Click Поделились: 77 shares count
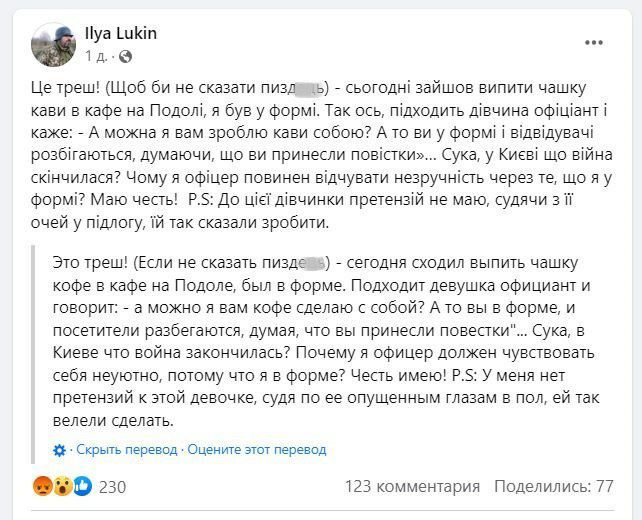Image resolution: width=642 pixels, height=520 pixels. coord(554,486)
